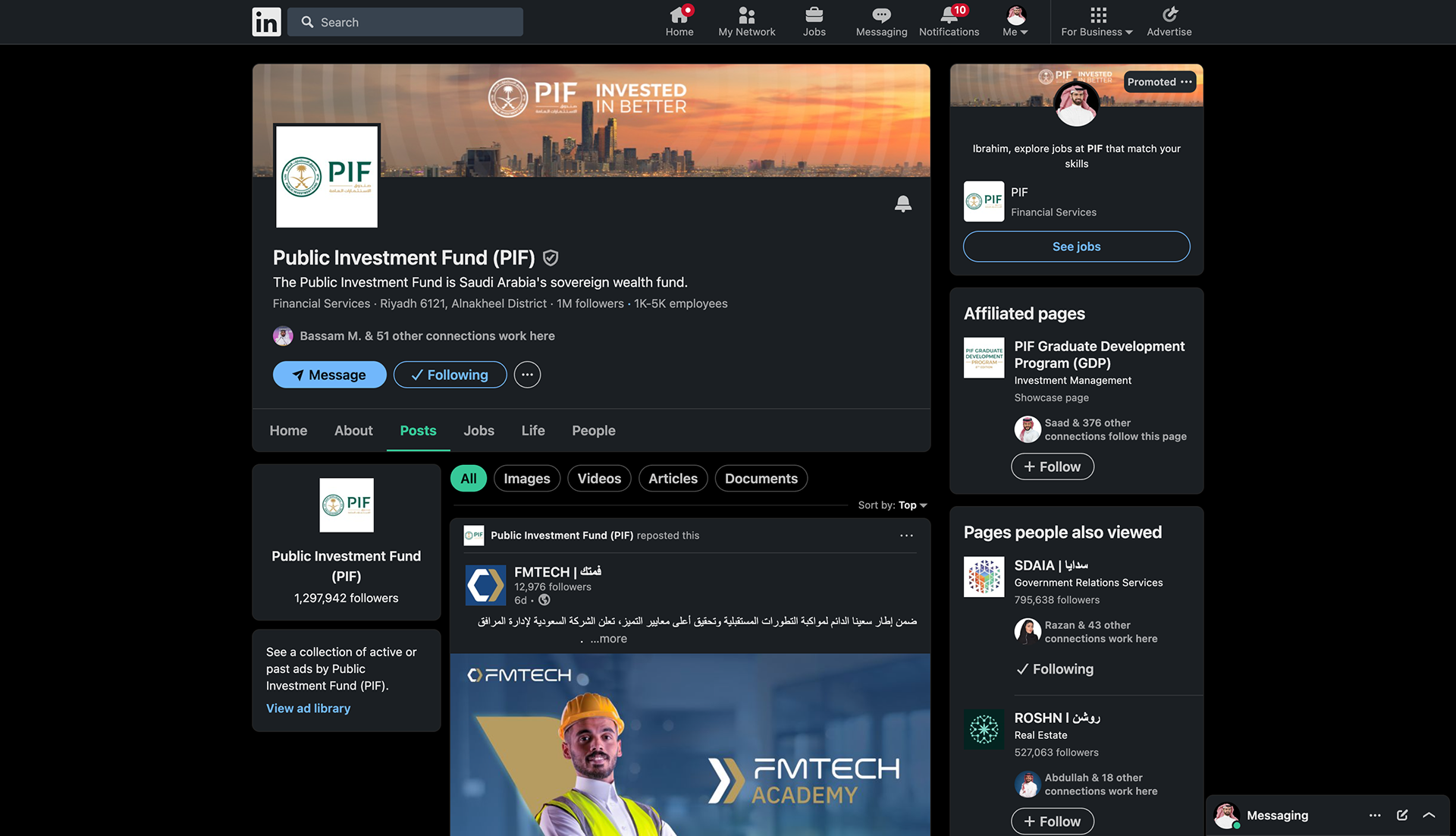The height and width of the screenshot is (836, 1456).
Task: Toggle the notification bell for PIF page
Action: tap(902, 203)
